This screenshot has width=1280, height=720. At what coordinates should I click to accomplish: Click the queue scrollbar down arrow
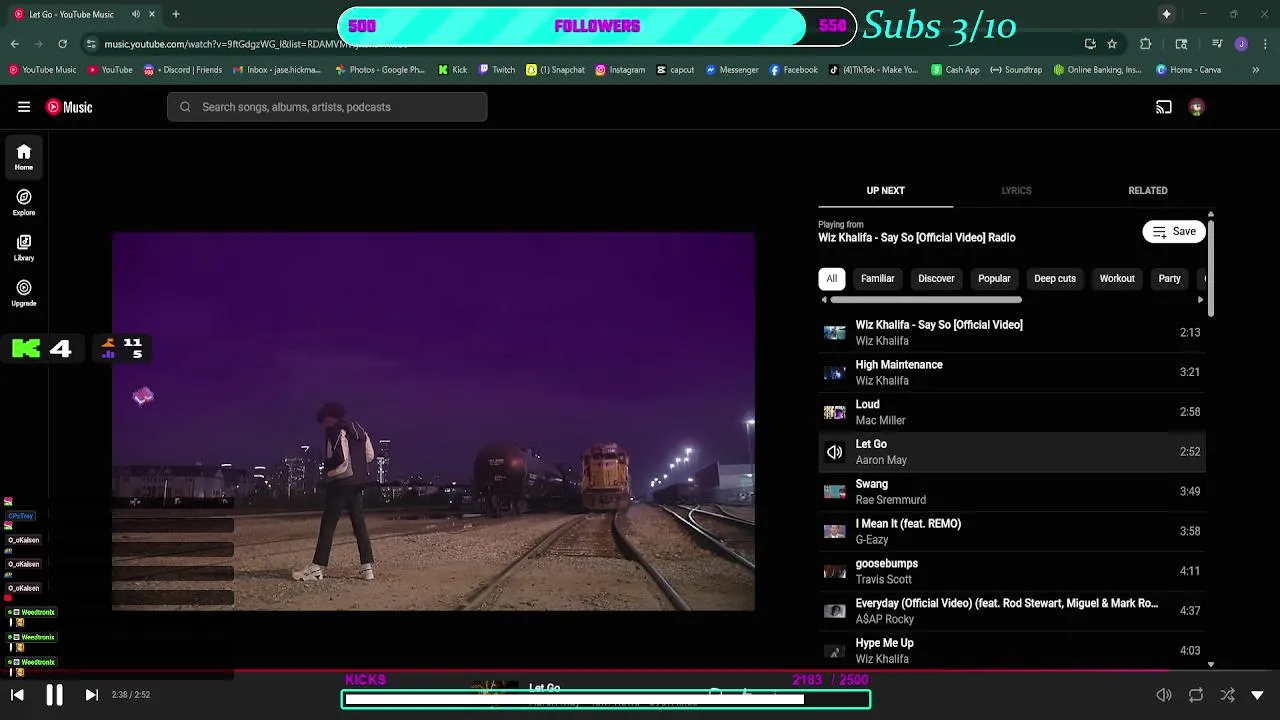coord(1210,664)
